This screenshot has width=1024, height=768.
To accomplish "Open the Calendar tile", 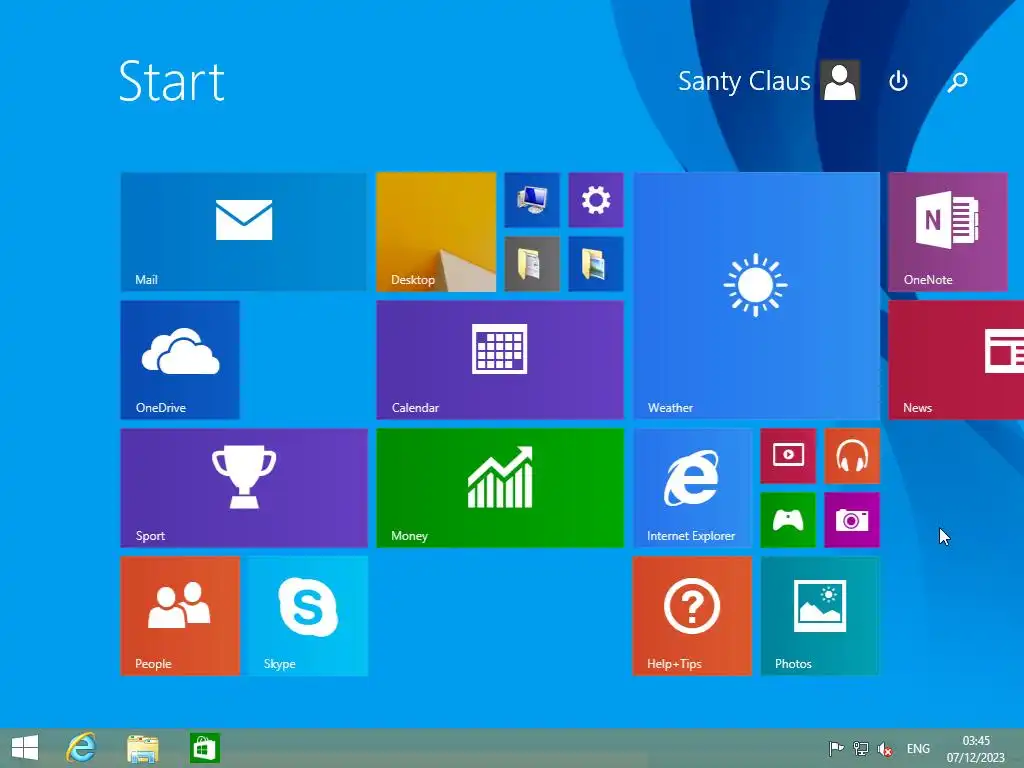I will coord(500,360).
